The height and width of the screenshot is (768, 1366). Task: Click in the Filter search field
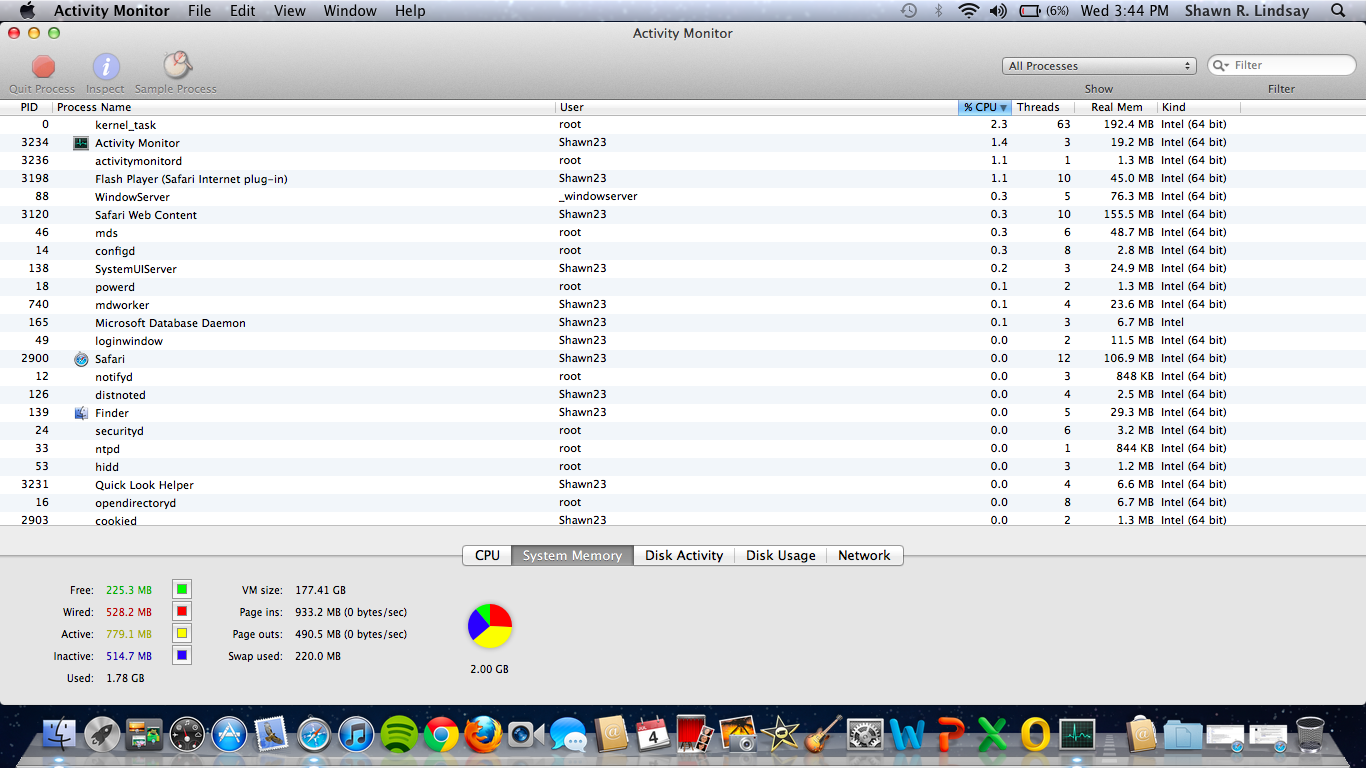1282,65
